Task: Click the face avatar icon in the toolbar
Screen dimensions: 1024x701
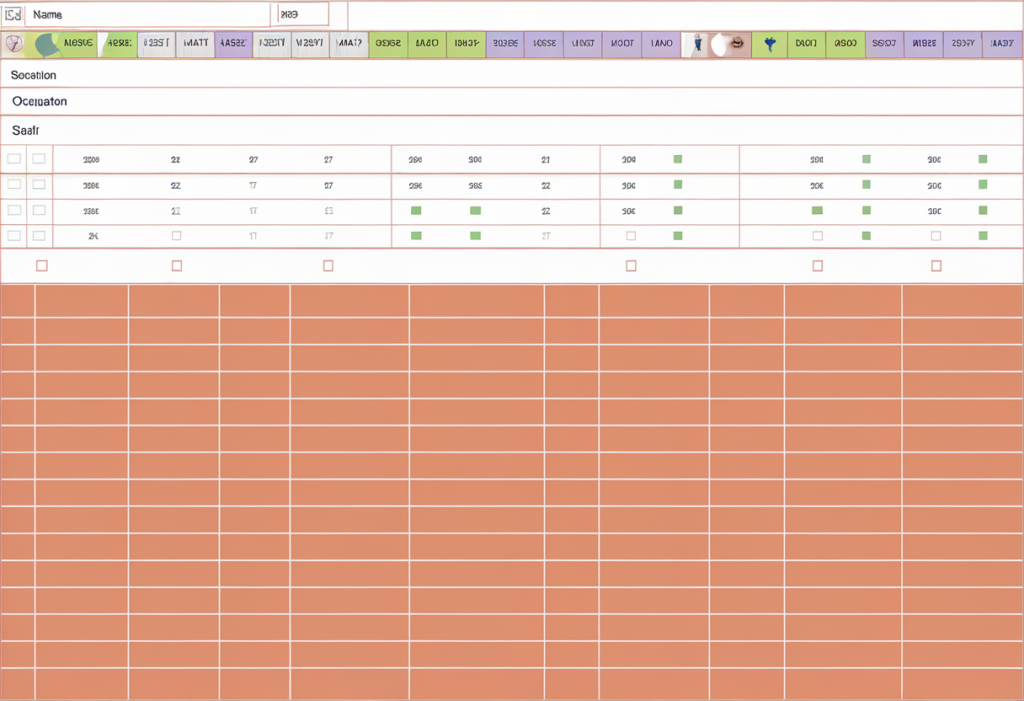Action: click(737, 45)
